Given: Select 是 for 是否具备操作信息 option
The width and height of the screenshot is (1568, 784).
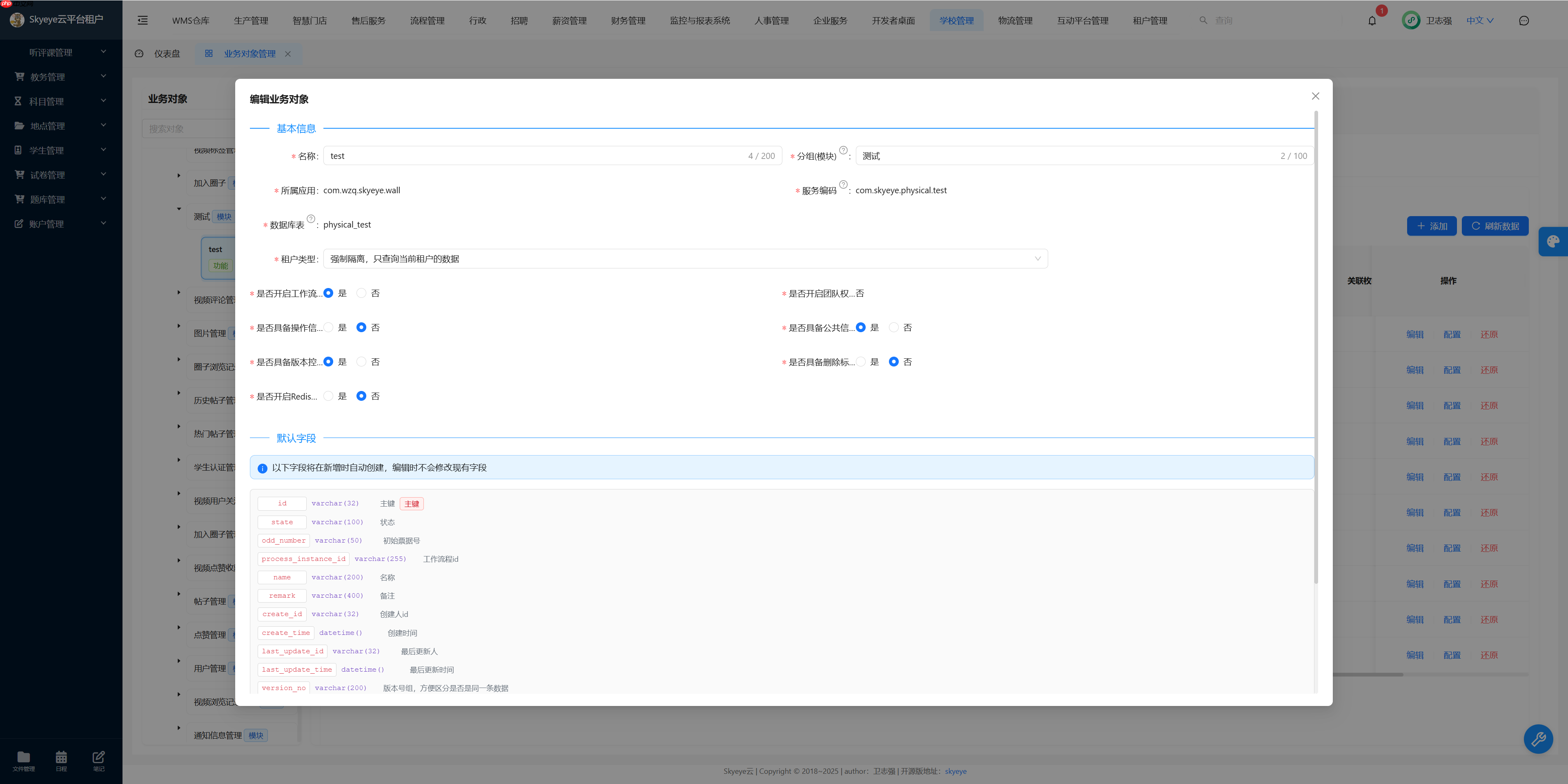Looking at the screenshot, I should coord(329,327).
